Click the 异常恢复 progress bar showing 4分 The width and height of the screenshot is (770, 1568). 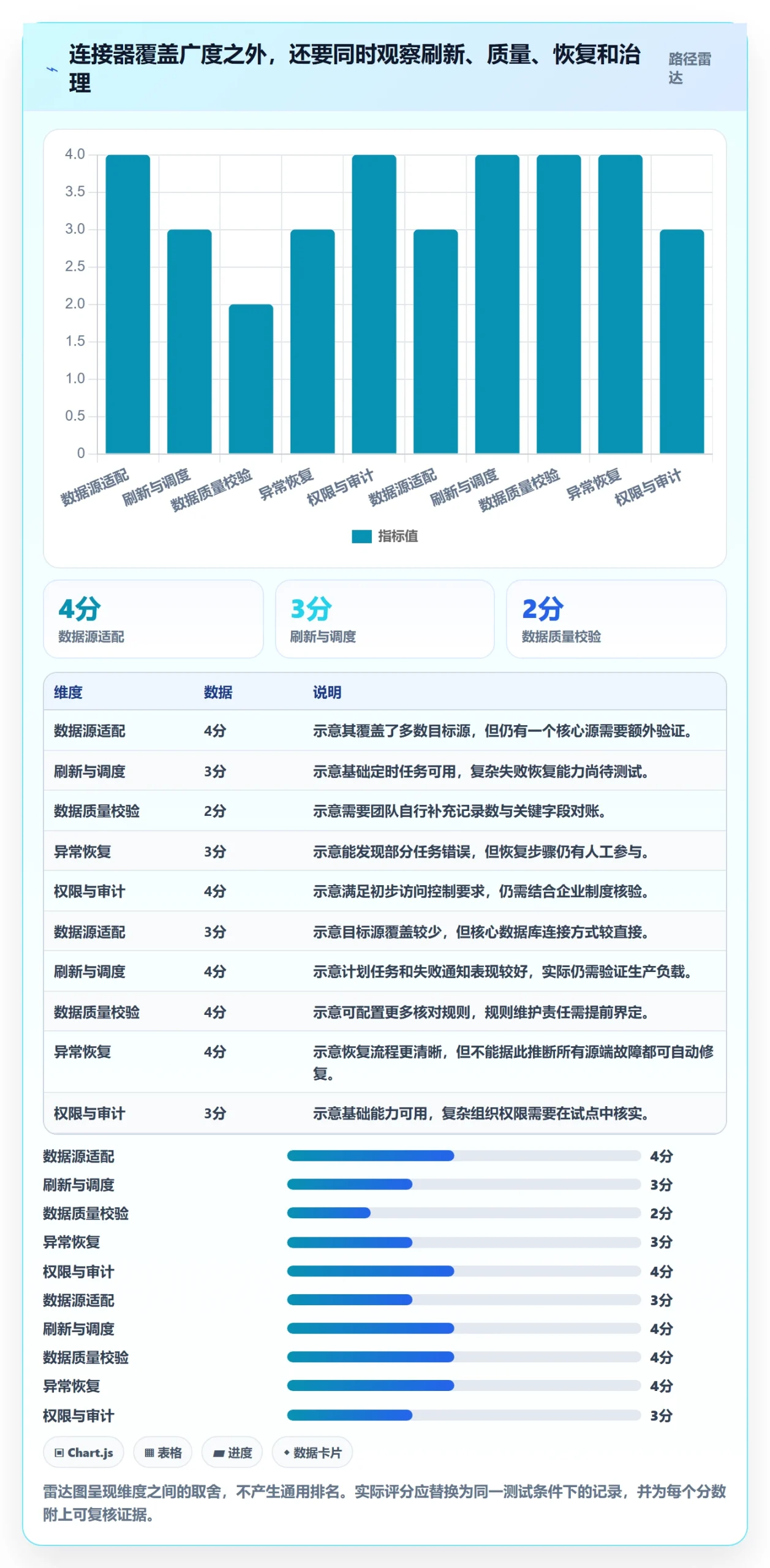pos(464,1385)
